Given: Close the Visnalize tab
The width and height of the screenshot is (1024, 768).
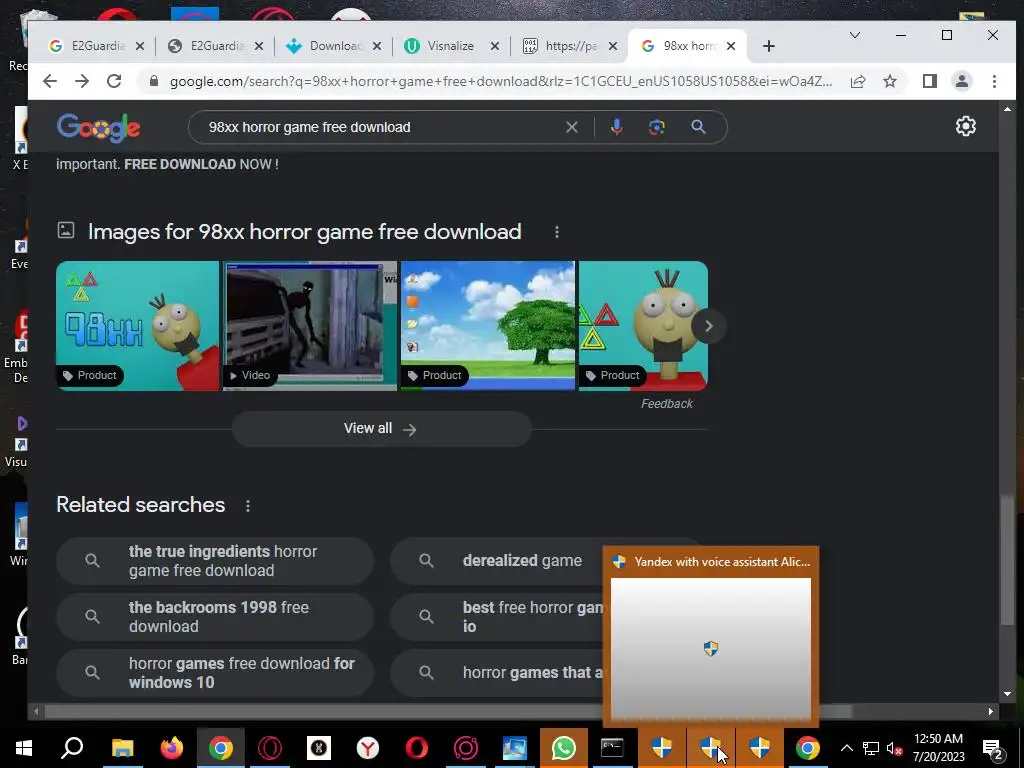Looking at the screenshot, I should [x=494, y=46].
